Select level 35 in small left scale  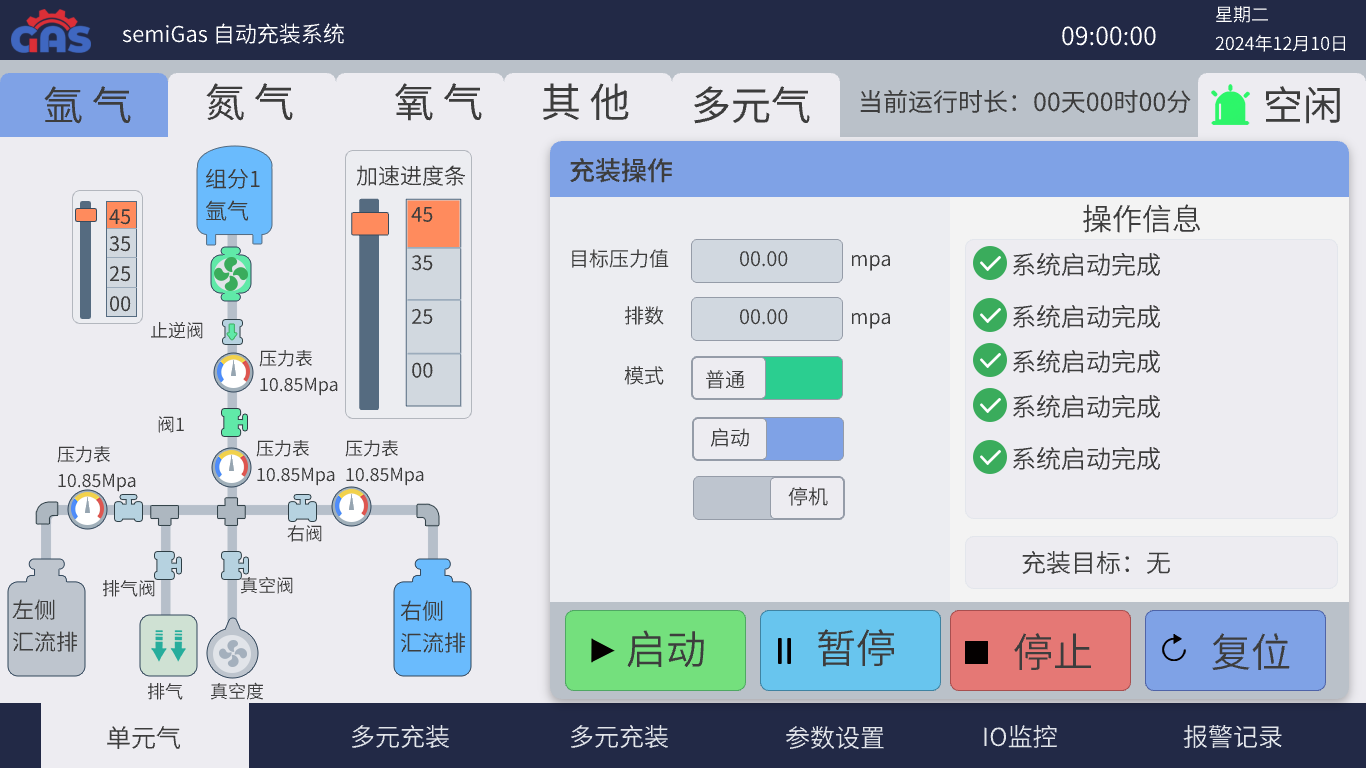click(x=120, y=244)
